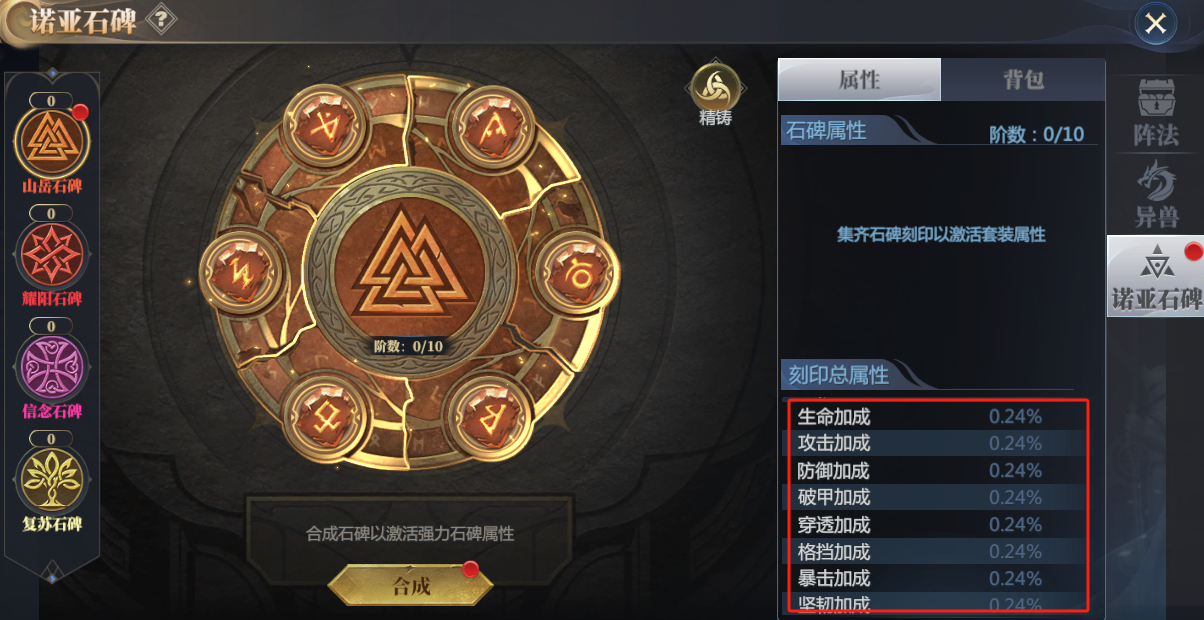
Task: Open the 异兽 beast sidebar icon
Action: coord(1156,193)
